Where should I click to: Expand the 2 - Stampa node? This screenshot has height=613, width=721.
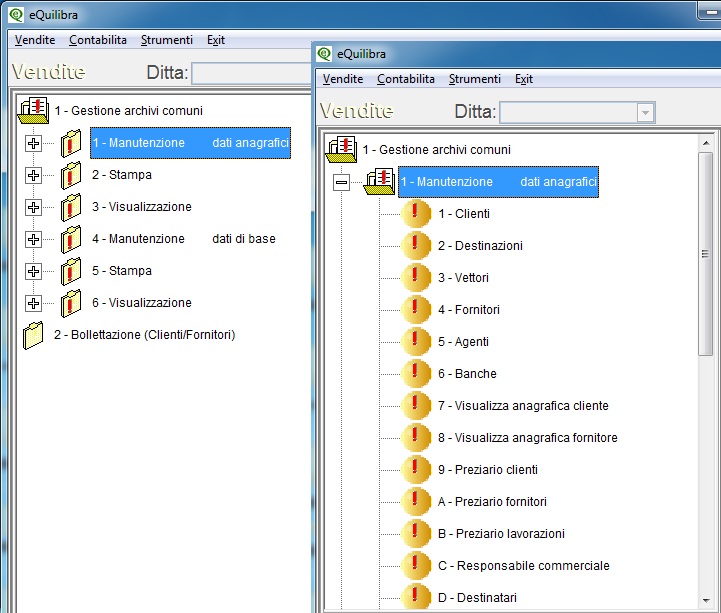point(33,175)
